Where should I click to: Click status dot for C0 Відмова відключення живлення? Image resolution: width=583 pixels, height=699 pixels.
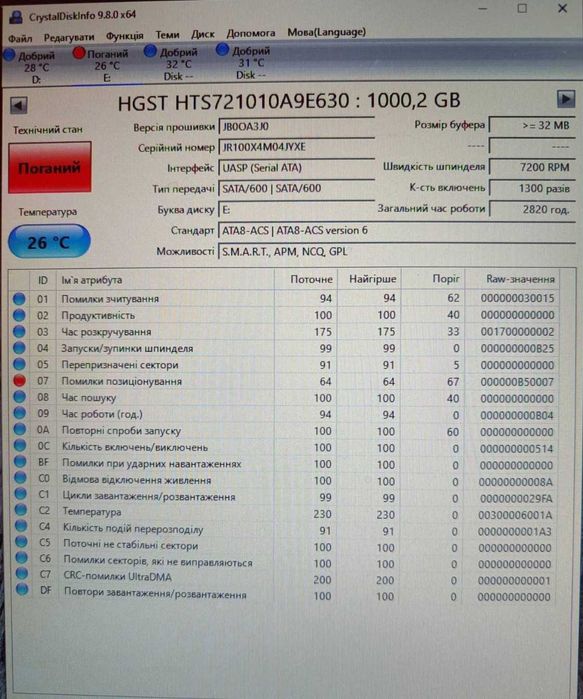(20, 478)
